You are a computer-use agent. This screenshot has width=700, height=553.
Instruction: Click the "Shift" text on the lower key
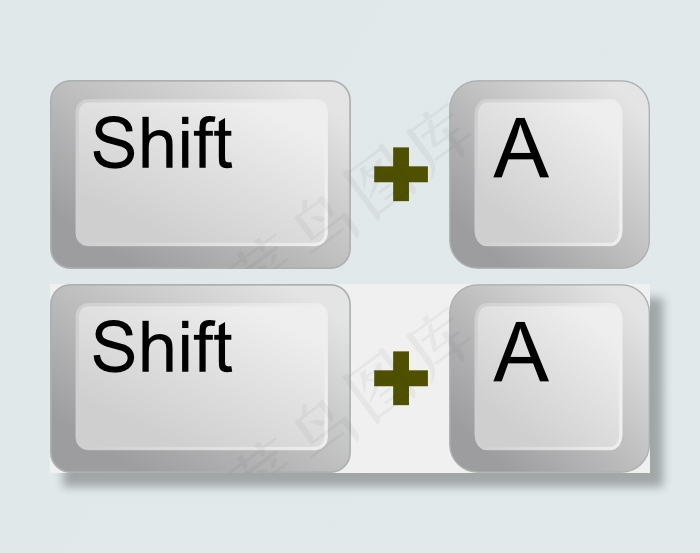pyautogui.click(x=162, y=348)
